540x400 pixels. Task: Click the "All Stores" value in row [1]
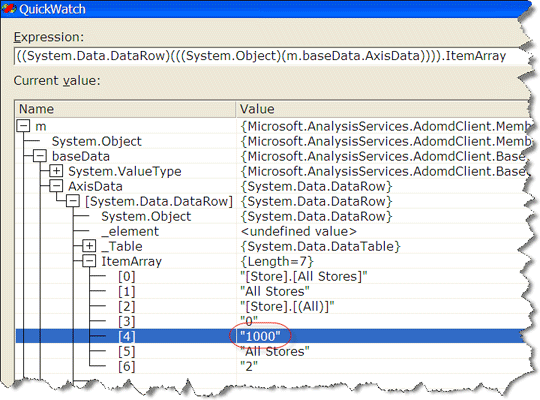(274, 291)
